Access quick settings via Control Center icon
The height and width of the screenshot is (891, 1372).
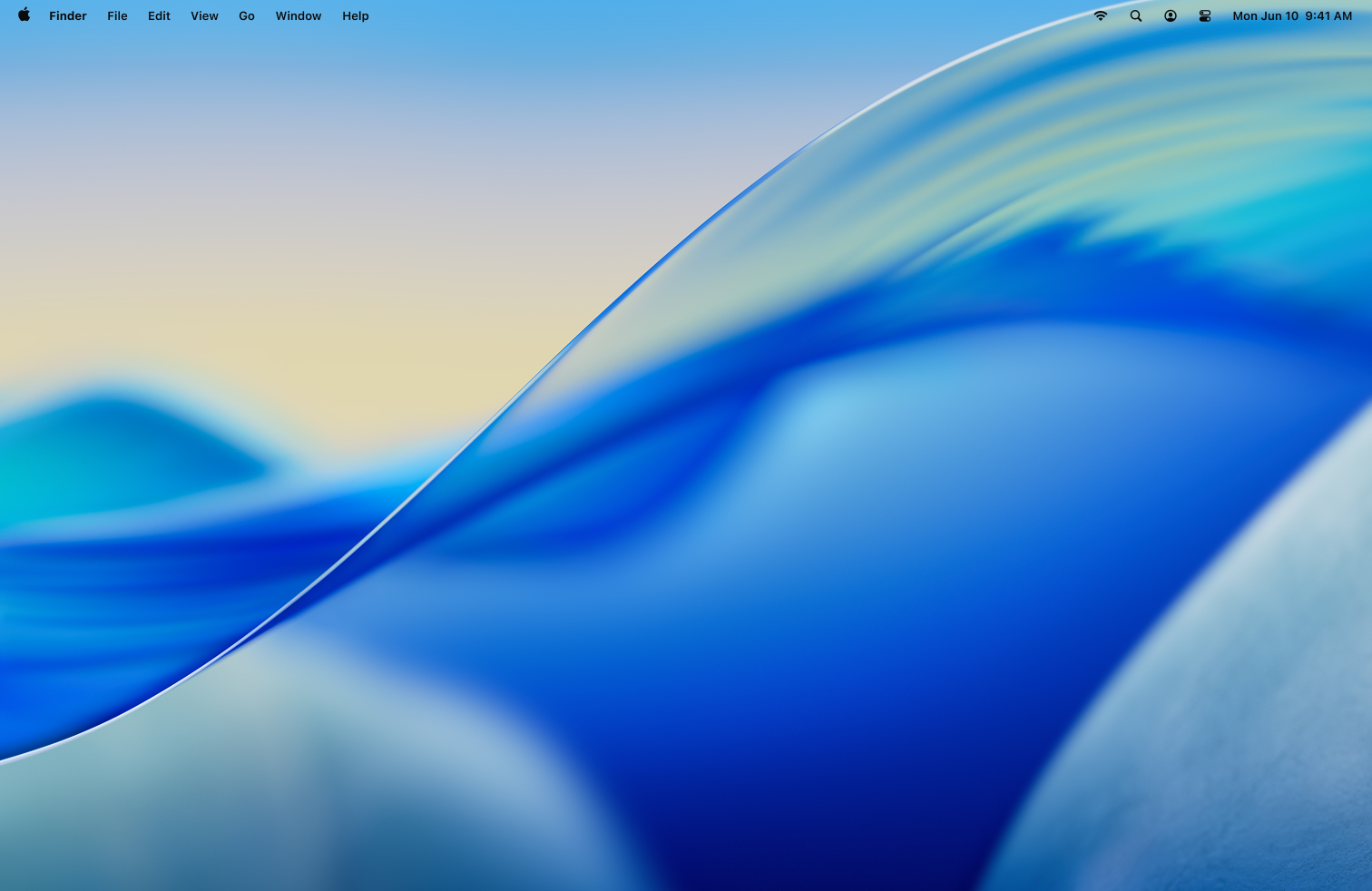(x=1204, y=15)
